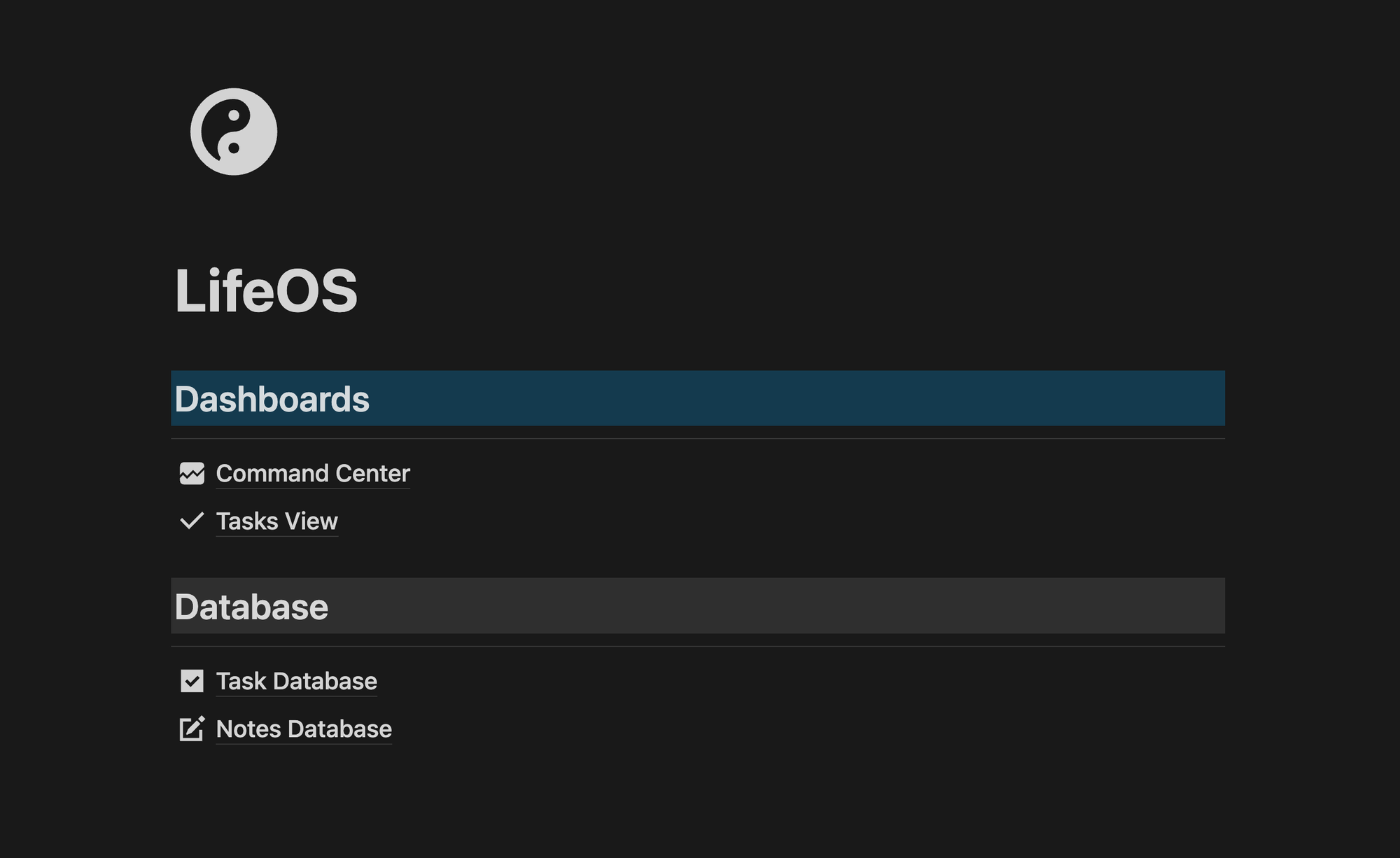1400x858 pixels.
Task: Click the yin-yang page icon
Action: pyautogui.click(x=234, y=132)
